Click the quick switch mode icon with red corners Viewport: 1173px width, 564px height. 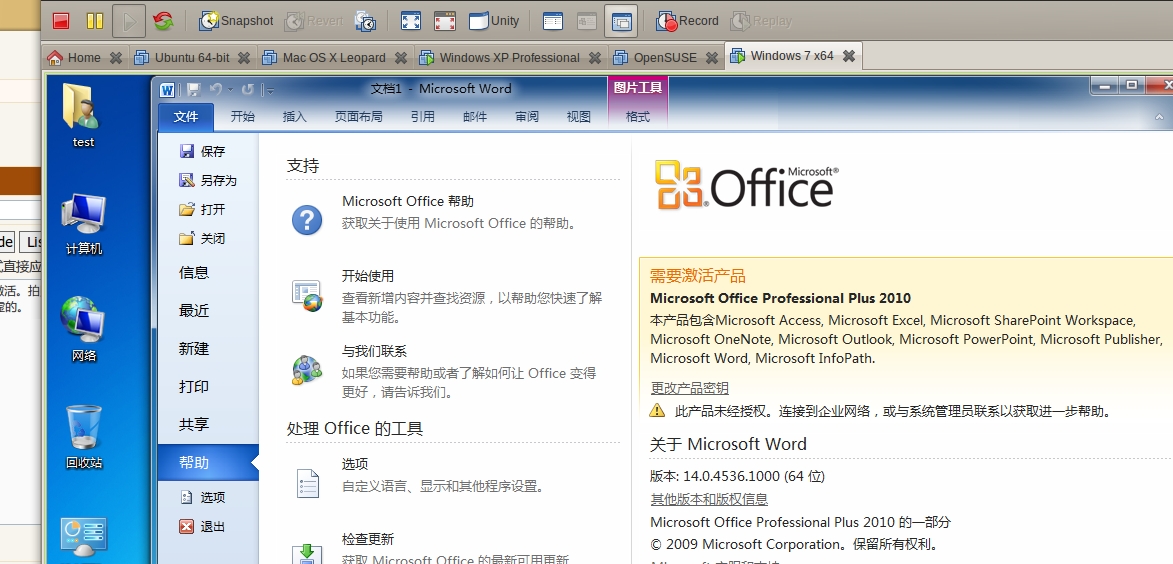click(444, 21)
